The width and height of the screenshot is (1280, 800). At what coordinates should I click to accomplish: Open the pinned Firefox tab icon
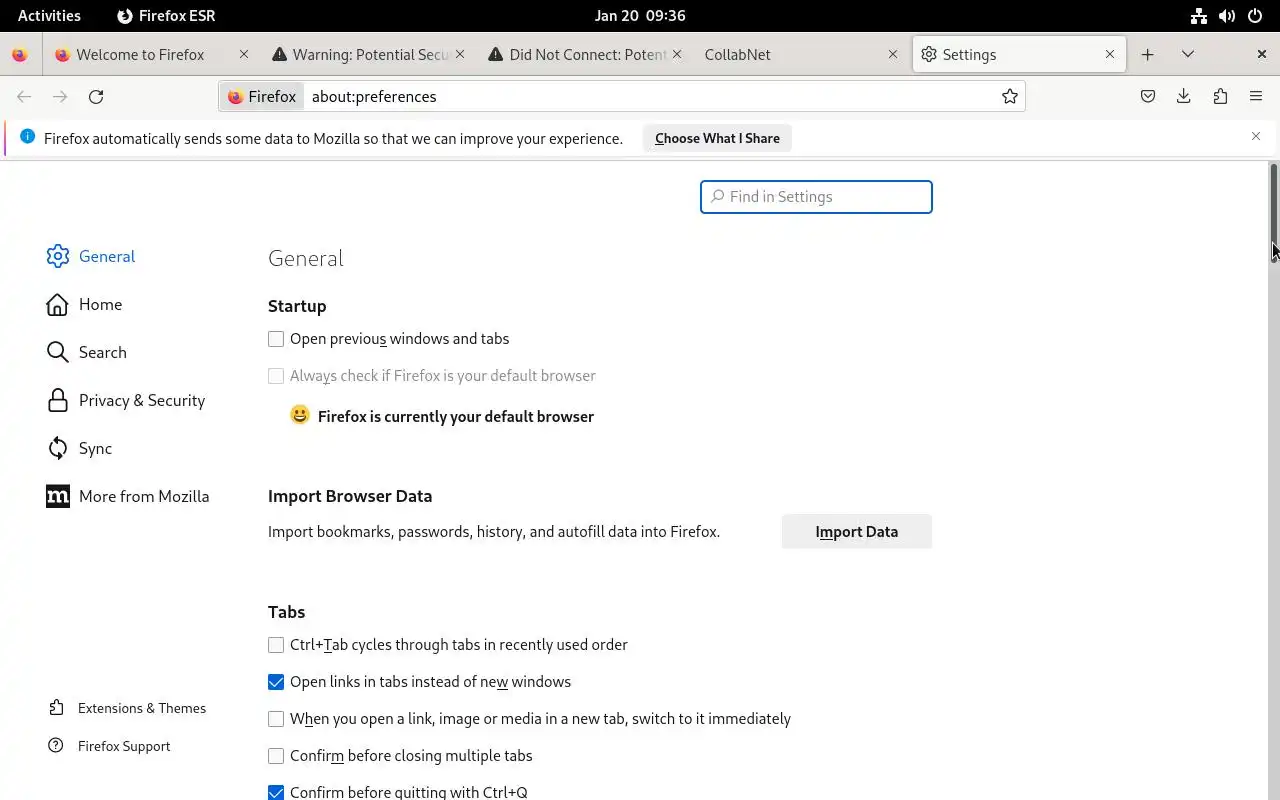(x=20, y=55)
